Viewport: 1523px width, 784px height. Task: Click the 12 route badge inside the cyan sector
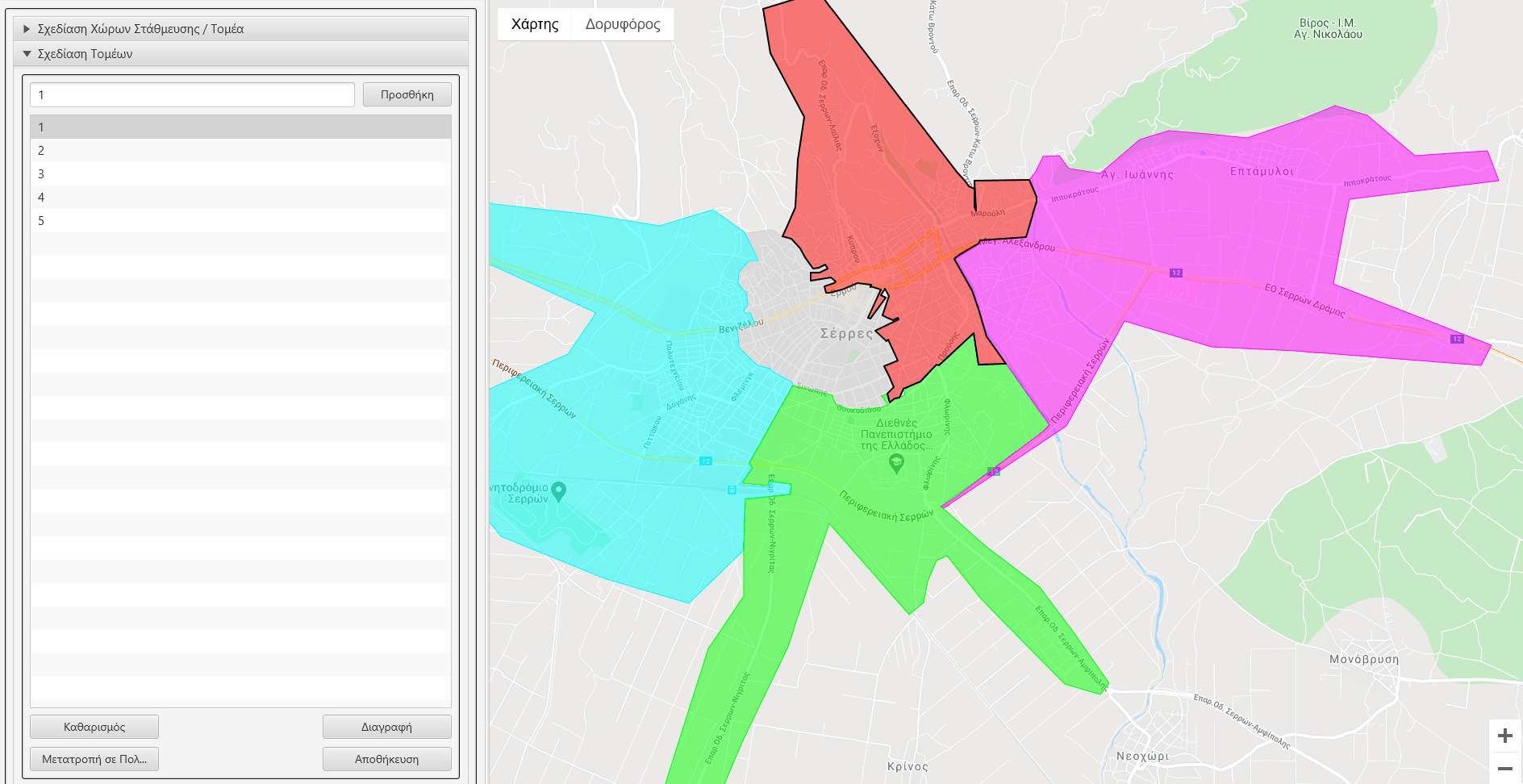click(705, 462)
